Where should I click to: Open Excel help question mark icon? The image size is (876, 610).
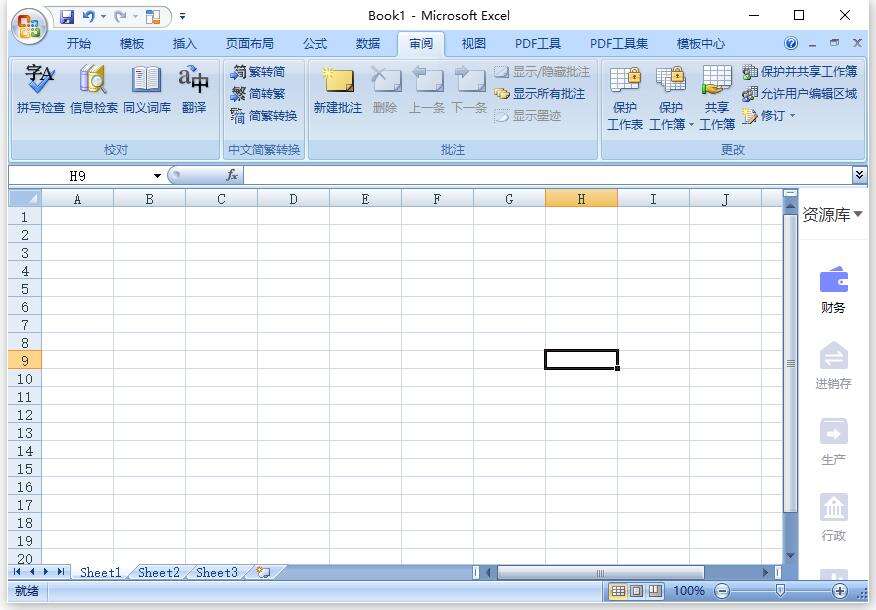791,43
